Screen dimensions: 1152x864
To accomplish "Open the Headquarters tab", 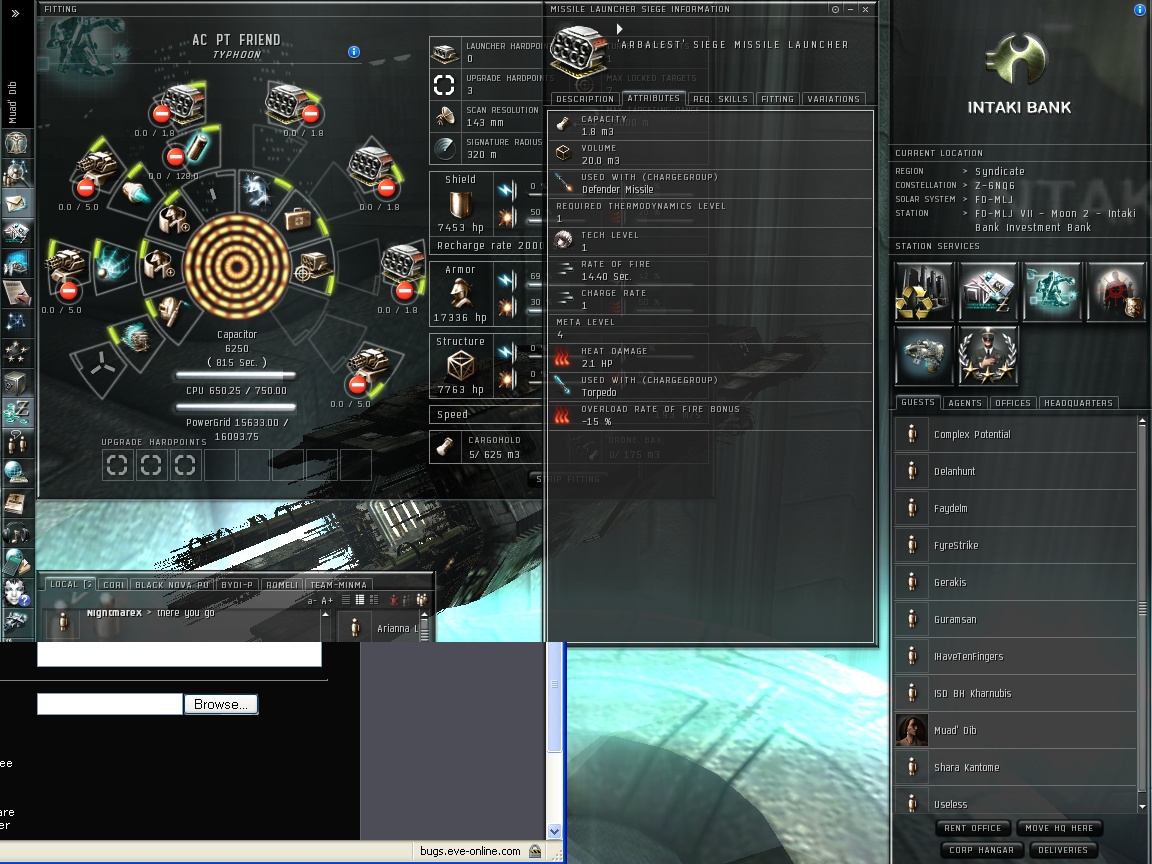I will (x=1078, y=403).
